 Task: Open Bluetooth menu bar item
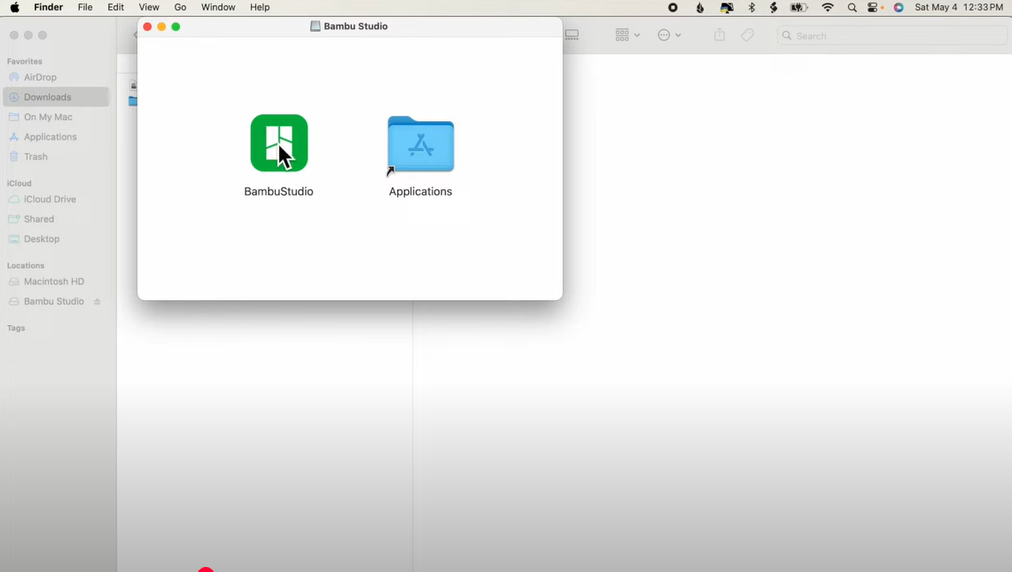(x=751, y=8)
